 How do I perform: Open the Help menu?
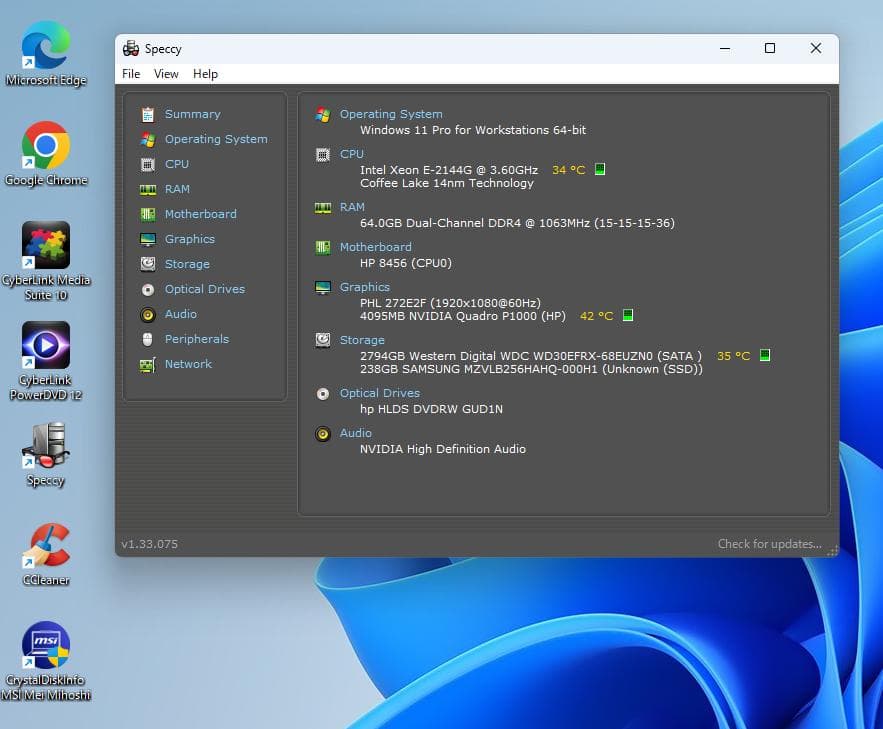point(205,73)
